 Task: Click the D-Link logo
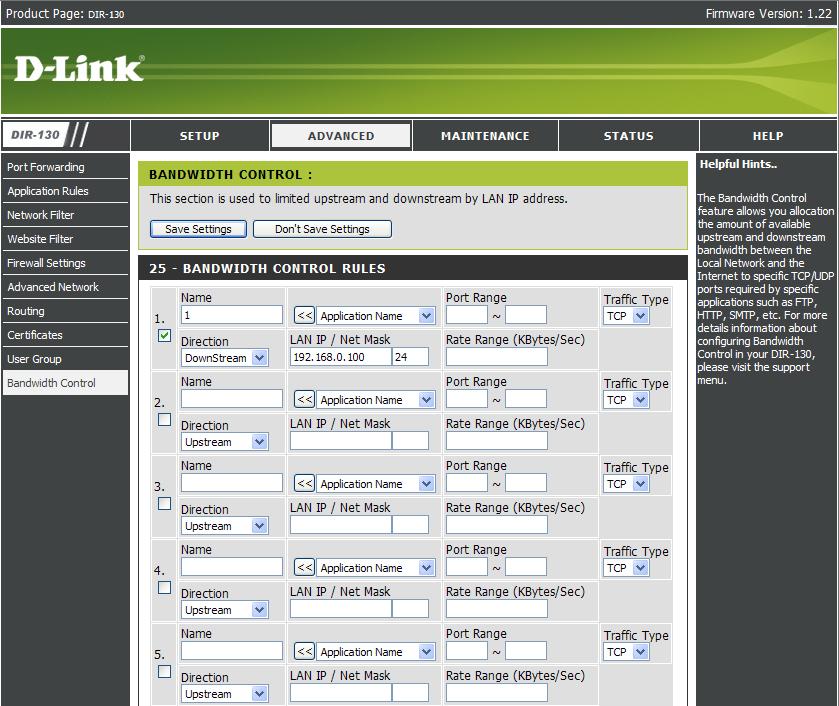point(79,69)
